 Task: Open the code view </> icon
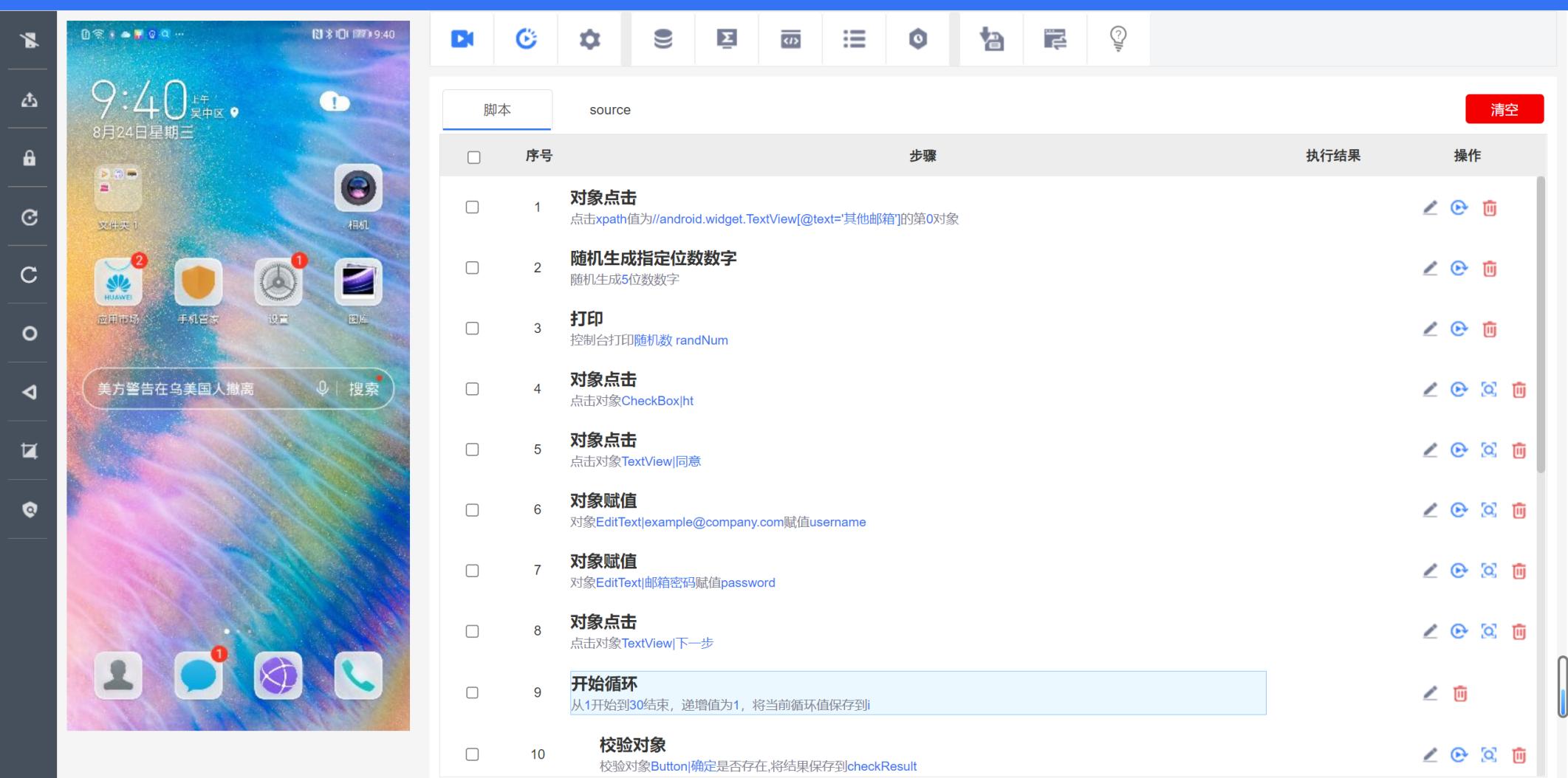point(790,39)
